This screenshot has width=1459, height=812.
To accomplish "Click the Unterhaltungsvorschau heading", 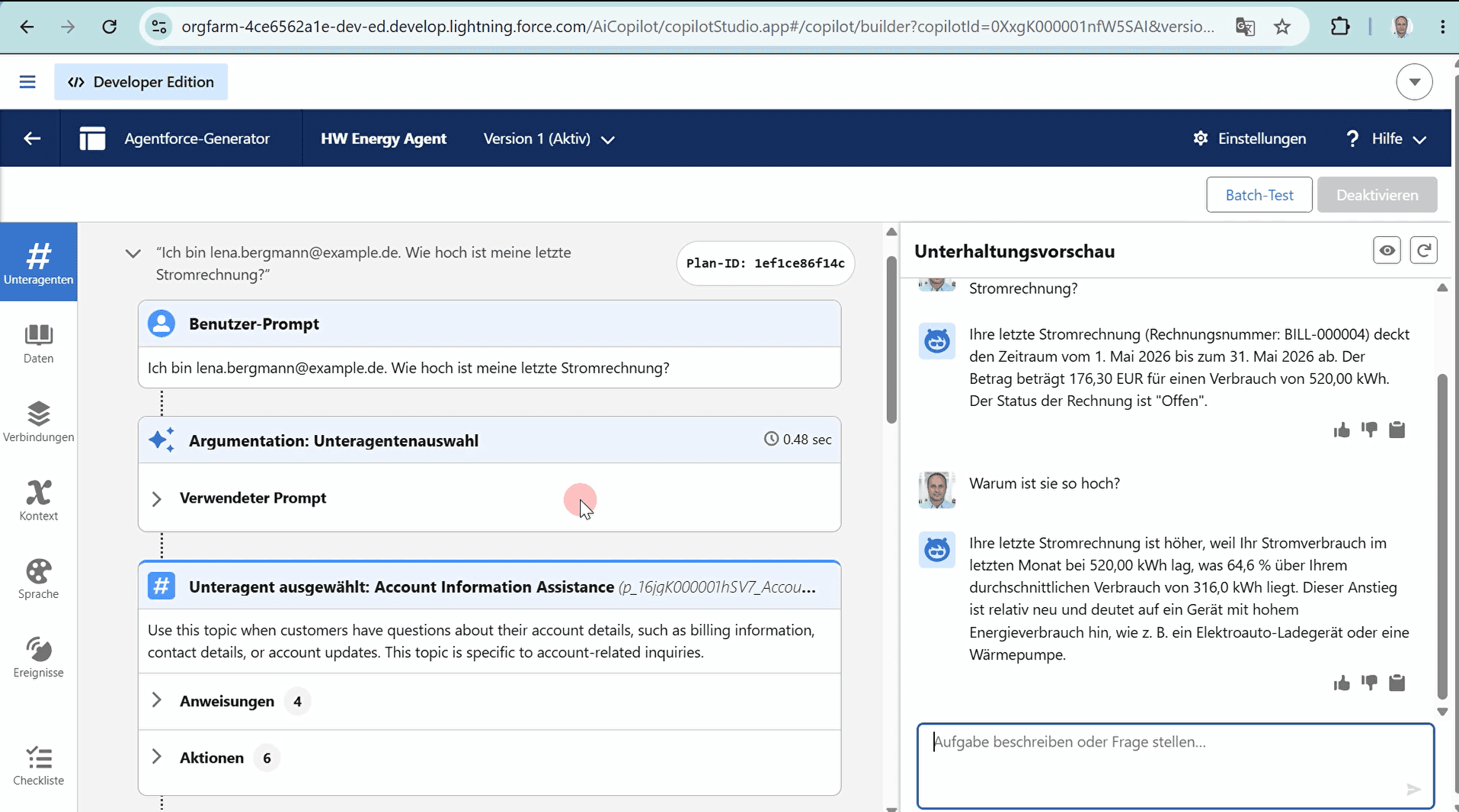I will click(1014, 251).
